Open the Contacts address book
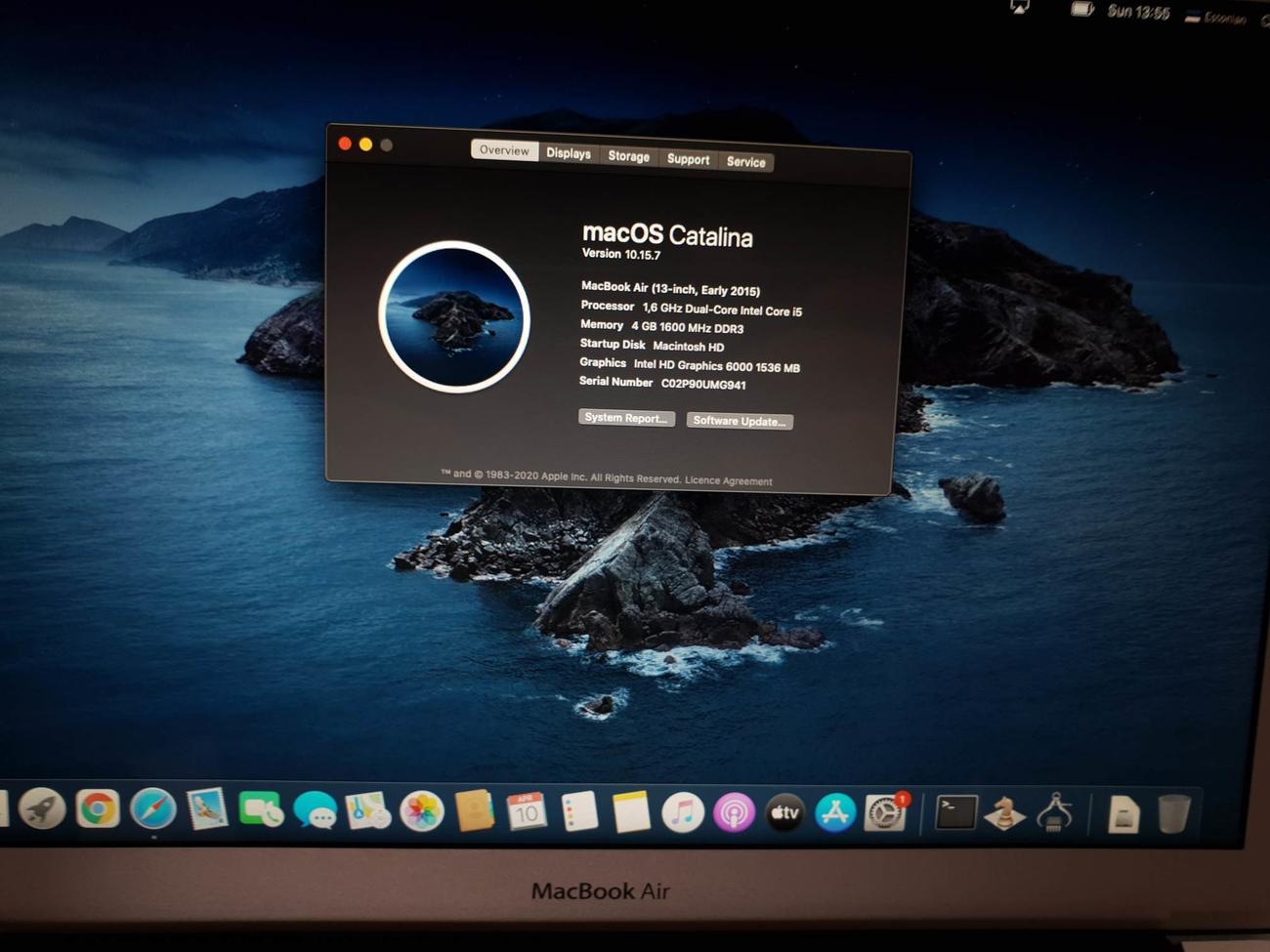 point(474,811)
